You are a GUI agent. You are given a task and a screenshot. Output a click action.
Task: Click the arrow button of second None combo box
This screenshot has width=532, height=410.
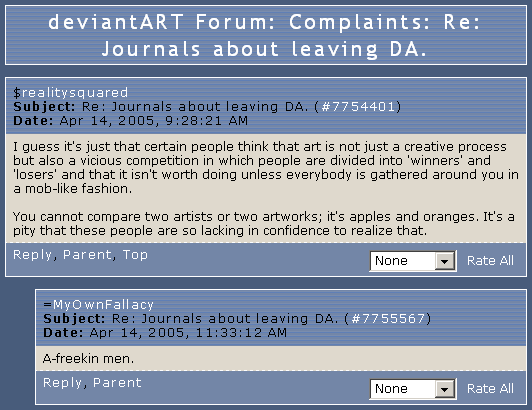[444, 389]
